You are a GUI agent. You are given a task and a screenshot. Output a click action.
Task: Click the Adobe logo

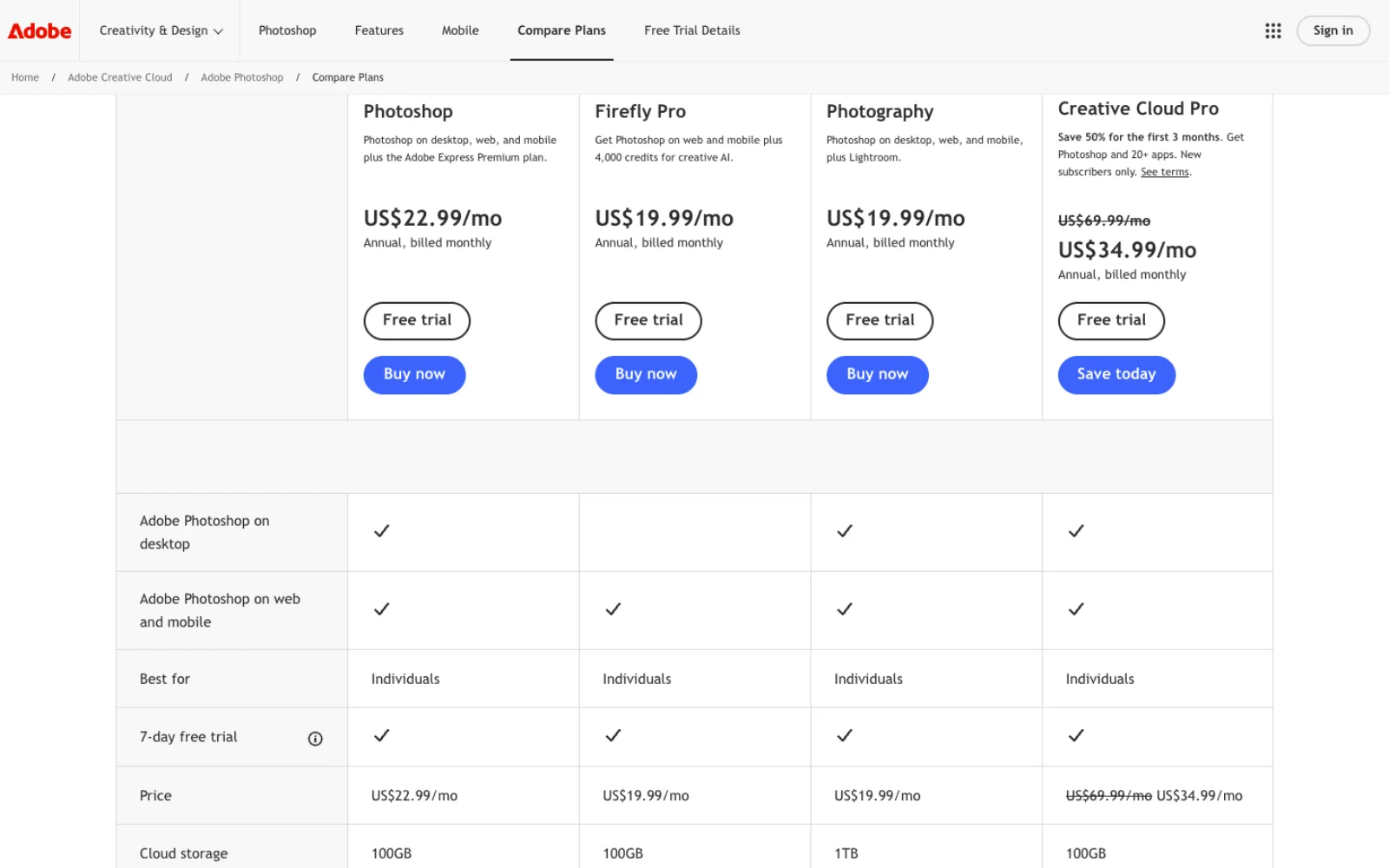click(x=40, y=30)
